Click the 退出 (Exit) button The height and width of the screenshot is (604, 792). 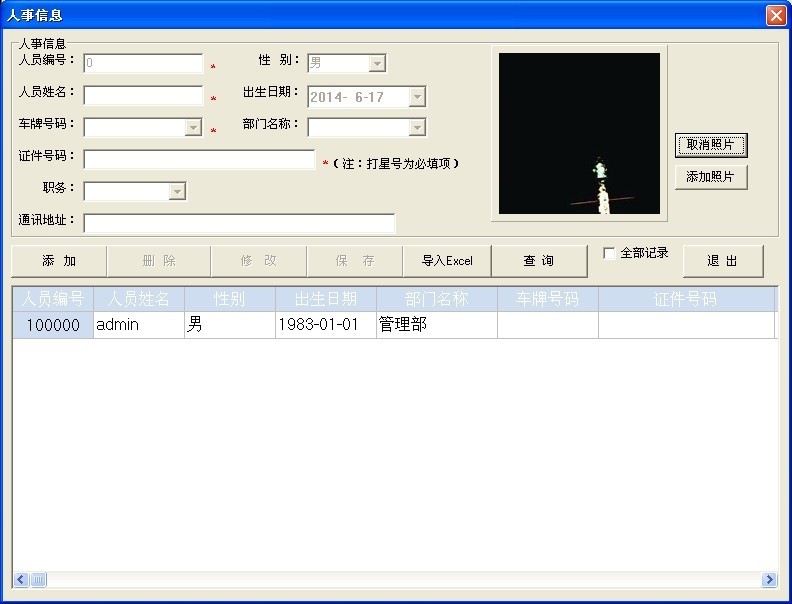pyautogui.click(x=722, y=261)
